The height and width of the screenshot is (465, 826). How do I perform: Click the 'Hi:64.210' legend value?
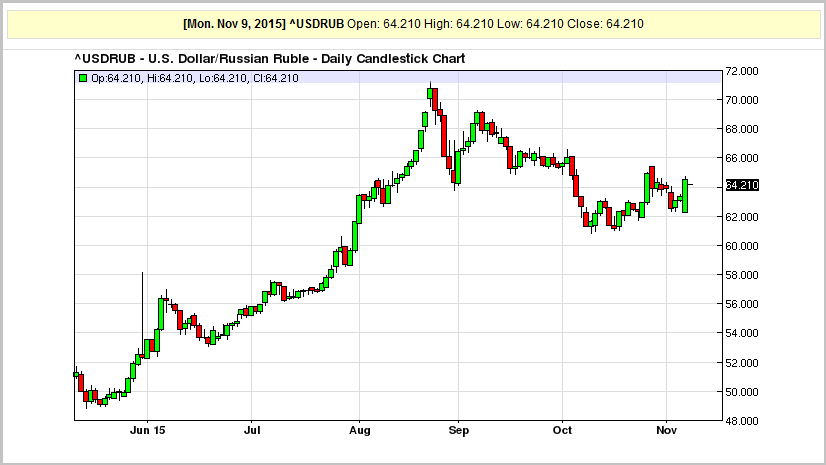(170, 78)
